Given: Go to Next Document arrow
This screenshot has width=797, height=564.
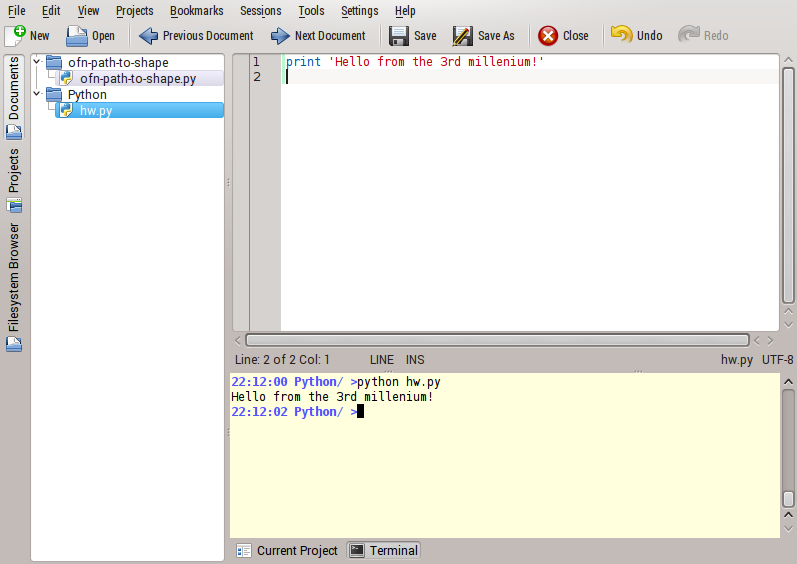Looking at the screenshot, I should pos(280,36).
